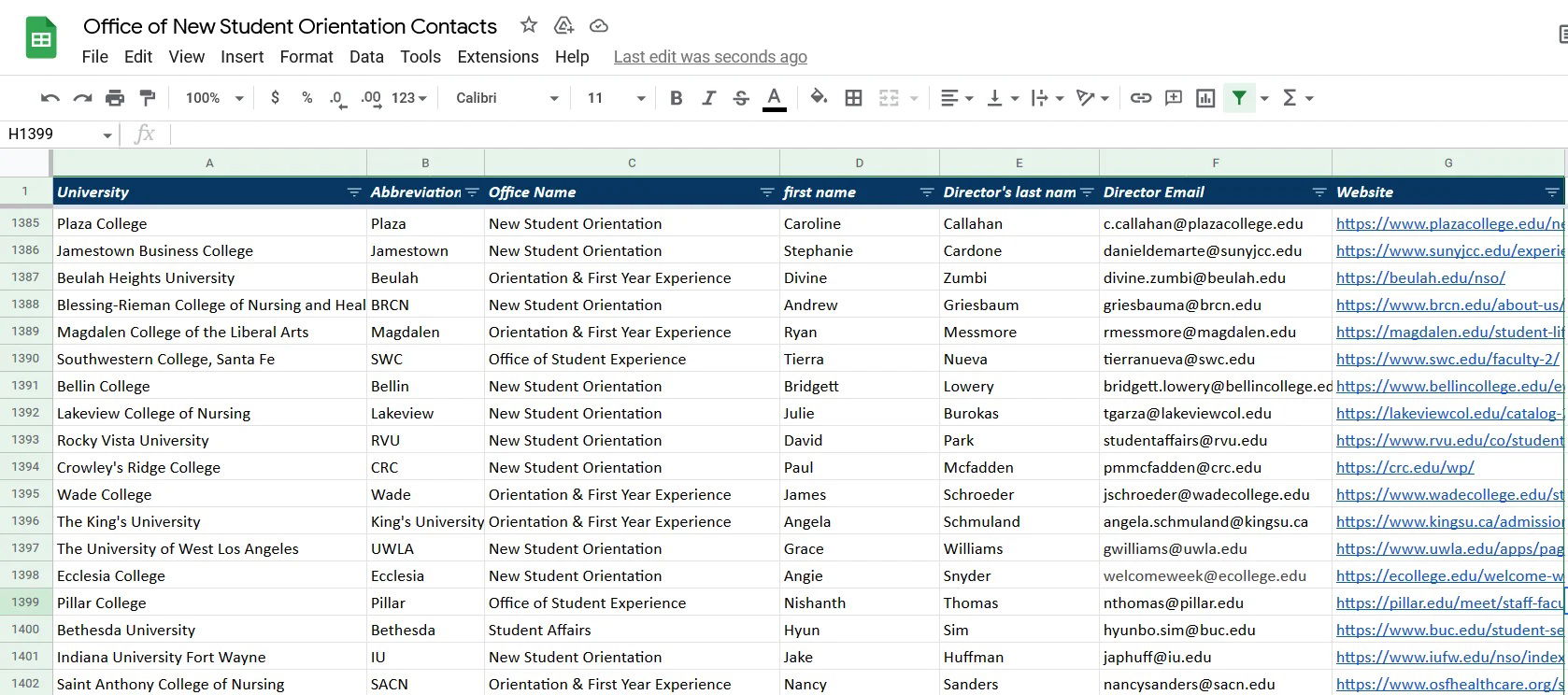Open the Director Email column filter

[x=1319, y=192]
